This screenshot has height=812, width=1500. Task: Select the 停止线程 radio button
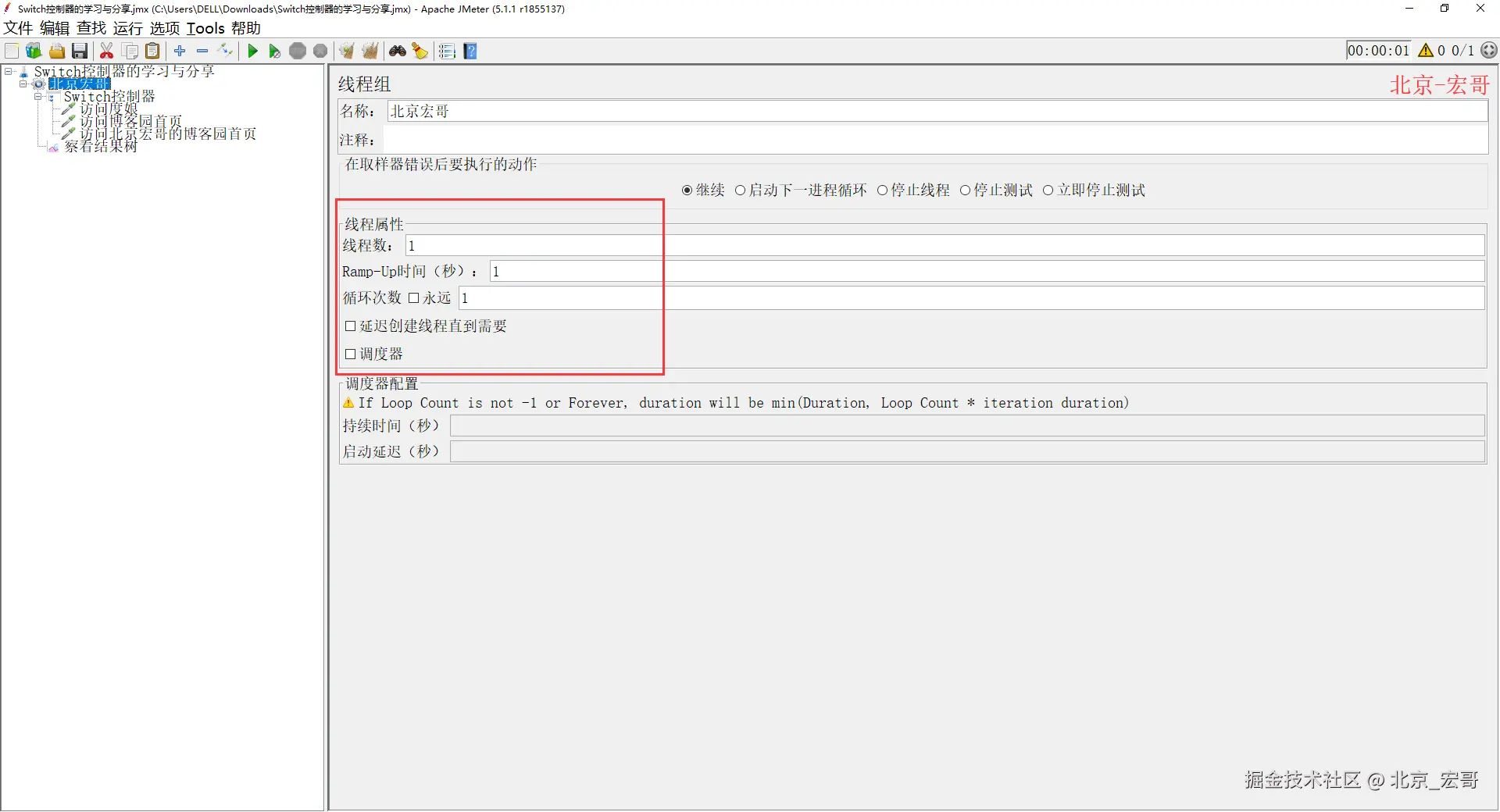click(882, 191)
